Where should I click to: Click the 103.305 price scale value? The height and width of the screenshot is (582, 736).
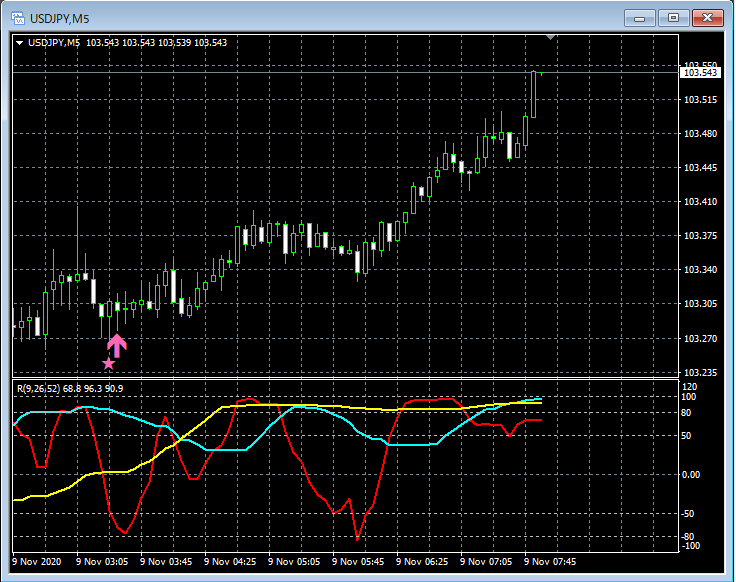coord(700,304)
